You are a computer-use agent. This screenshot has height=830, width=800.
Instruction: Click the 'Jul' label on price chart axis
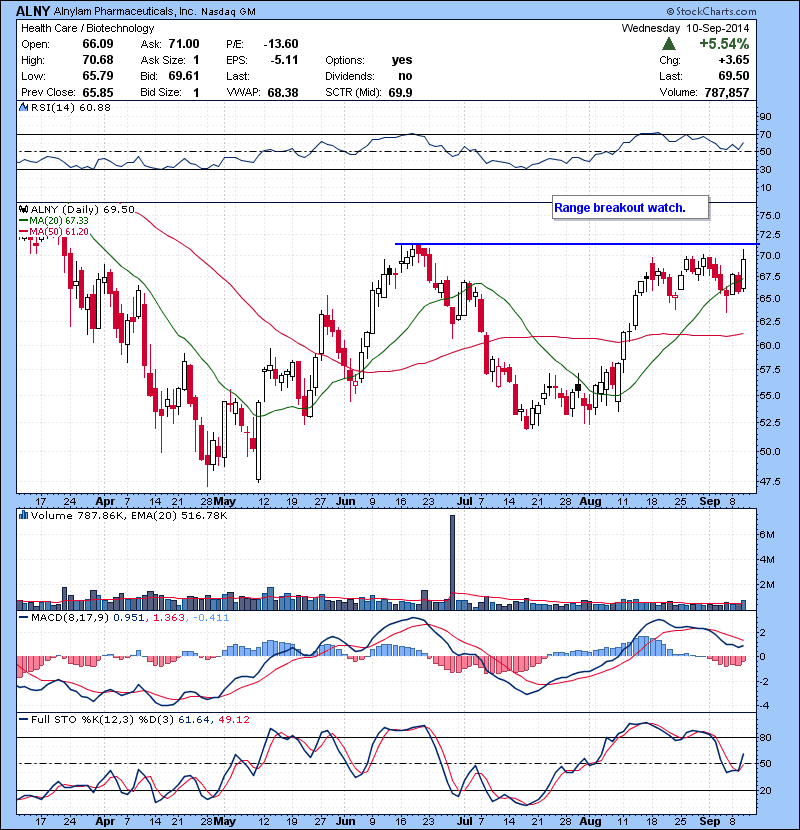(x=464, y=501)
